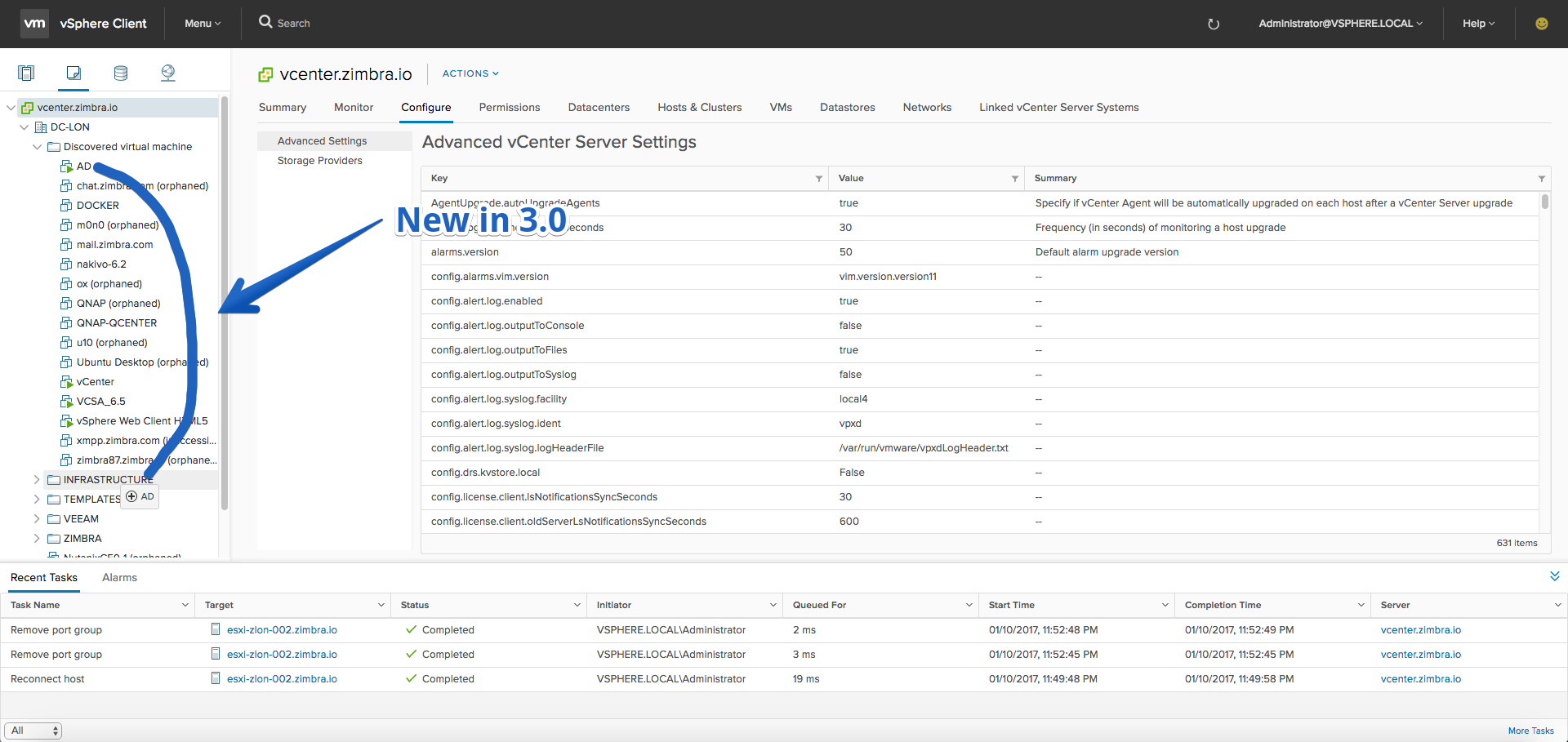Select Advanced Settings in the Configure sidebar
The width and height of the screenshot is (1568, 742).
point(323,141)
